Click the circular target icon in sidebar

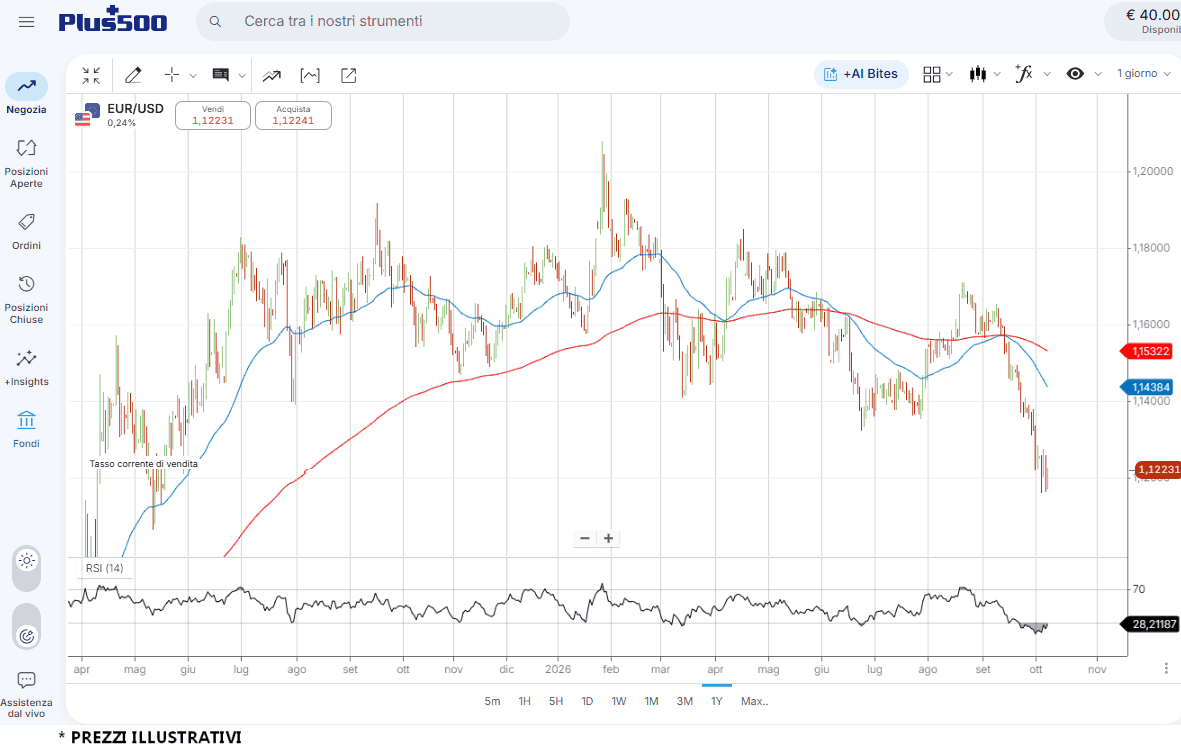26,637
